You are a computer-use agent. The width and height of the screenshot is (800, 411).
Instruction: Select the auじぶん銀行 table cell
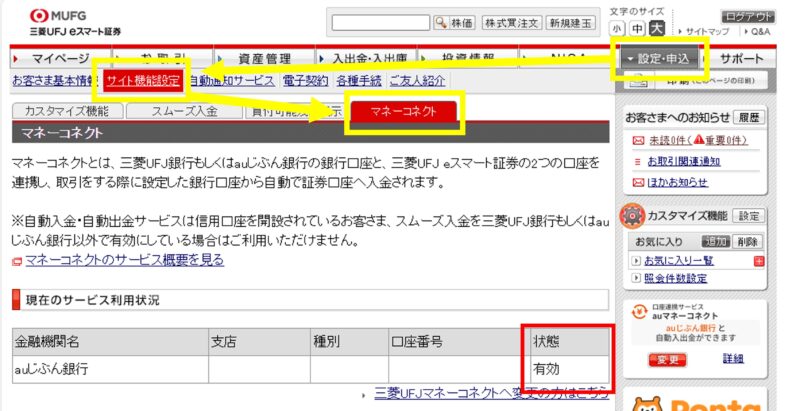coord(110,369)
